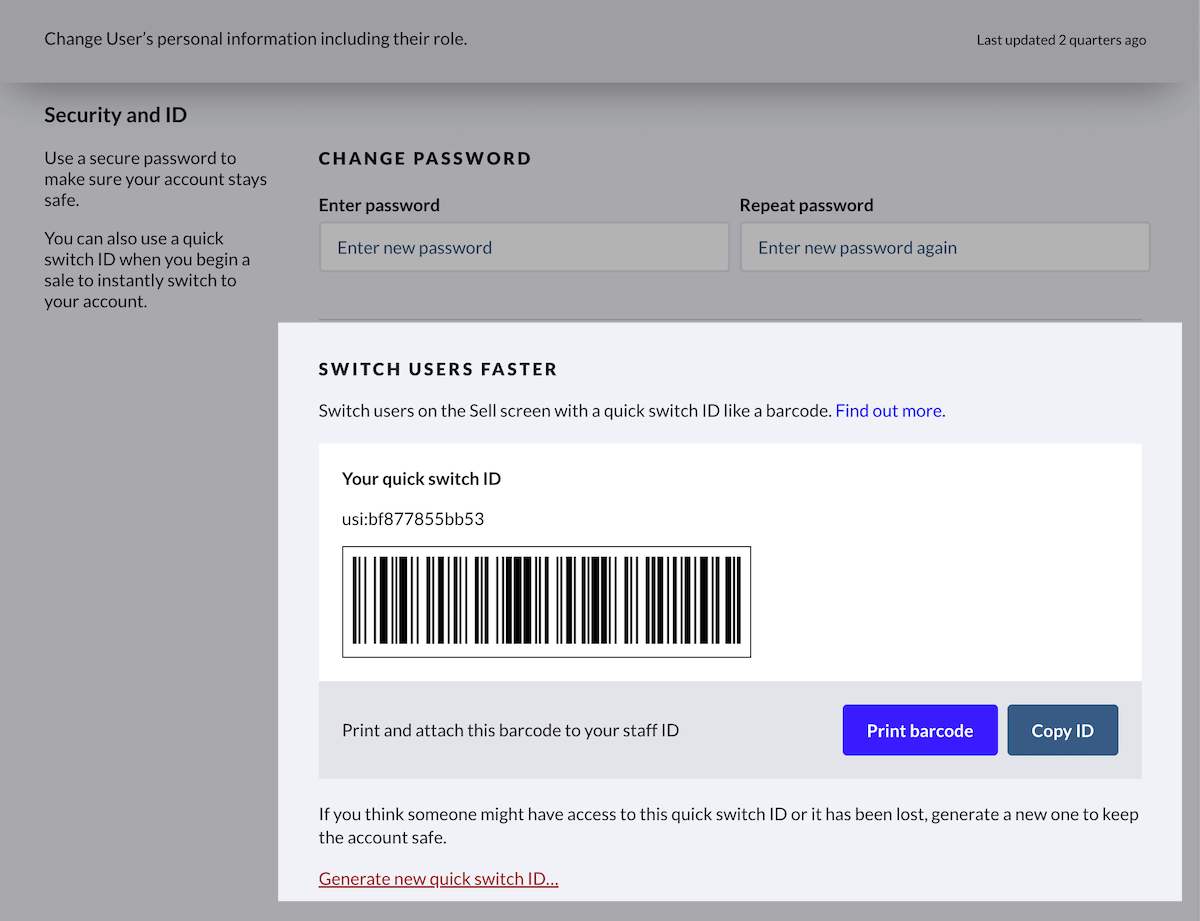Click the Security and ID section title
This screenshot has width=1200, height=921.
pyautogui.click(x=115, y=115)
